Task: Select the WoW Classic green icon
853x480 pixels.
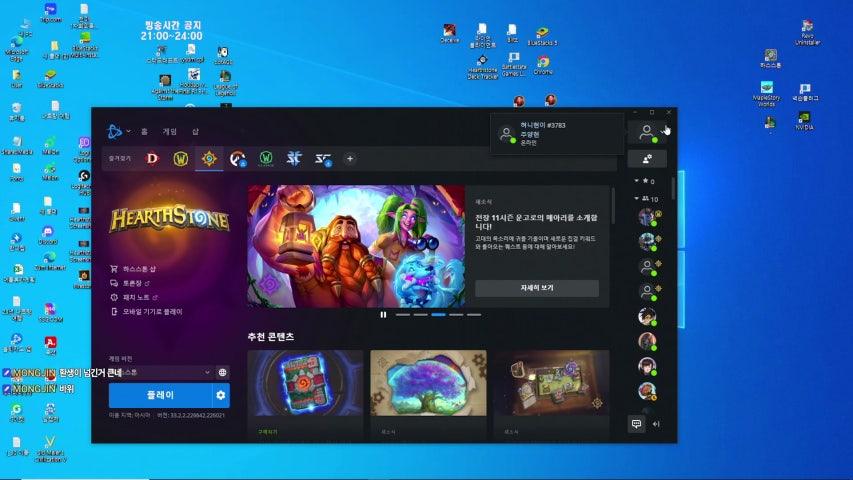Action: (x=266, y=159)
